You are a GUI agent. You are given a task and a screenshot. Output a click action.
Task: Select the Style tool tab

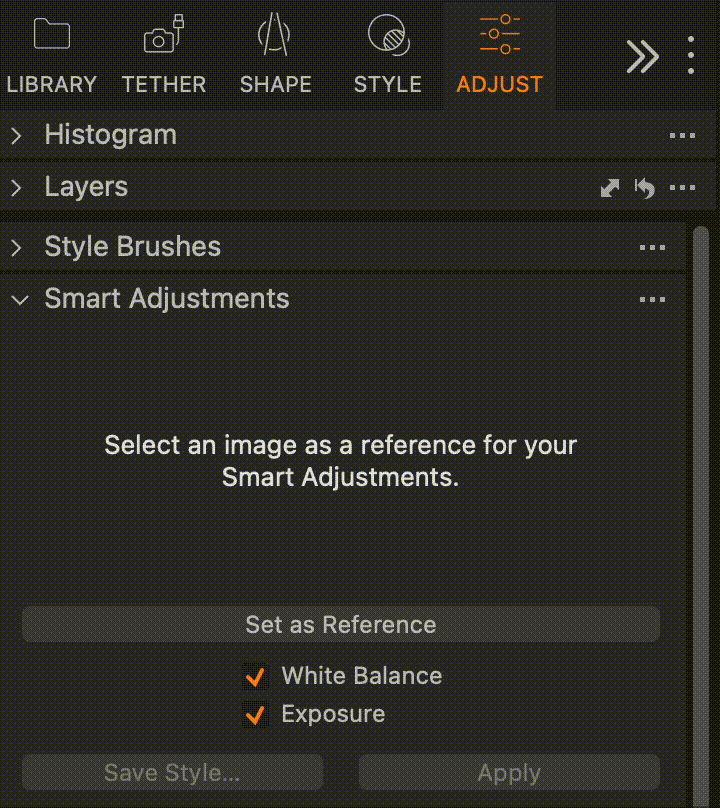coord(388,56)
